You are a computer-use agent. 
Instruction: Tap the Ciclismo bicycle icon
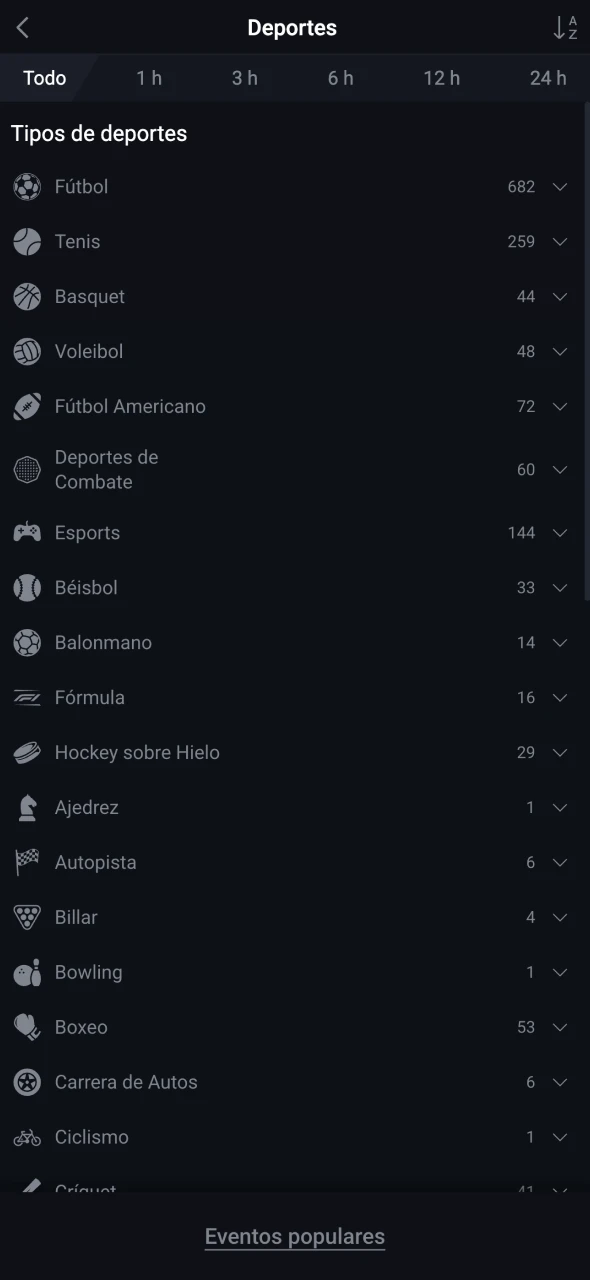[27, 1138]
